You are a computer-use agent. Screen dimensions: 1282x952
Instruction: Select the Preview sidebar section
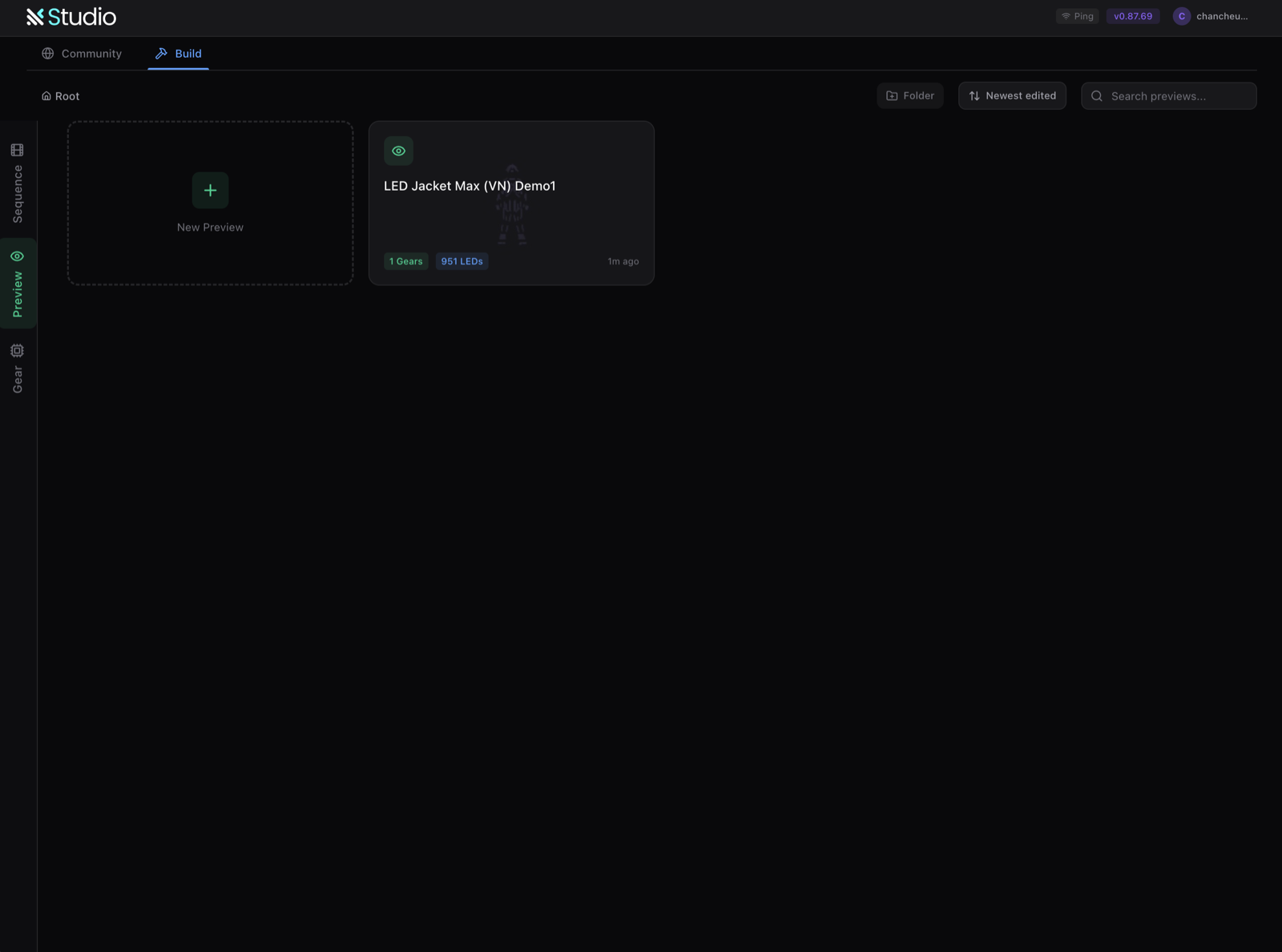coord(18,283)
